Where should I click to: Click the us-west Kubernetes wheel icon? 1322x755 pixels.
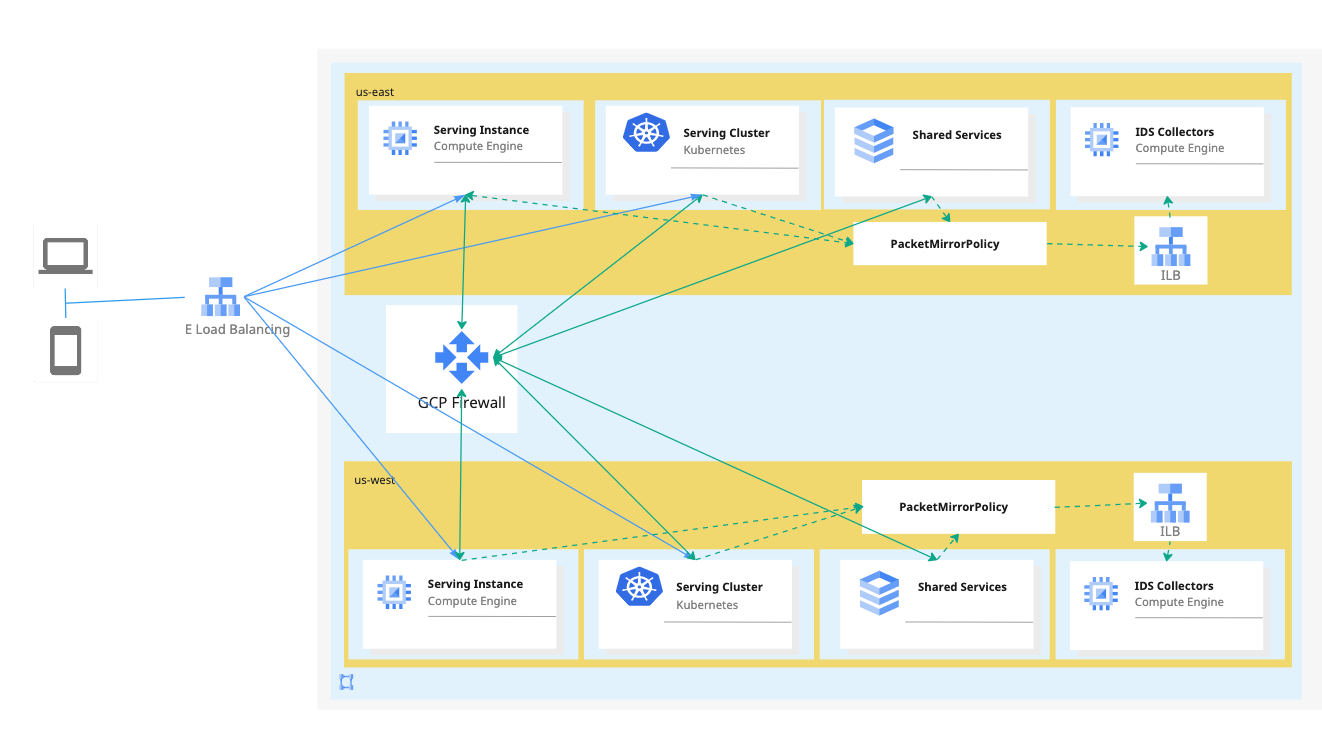click(637, 587)
